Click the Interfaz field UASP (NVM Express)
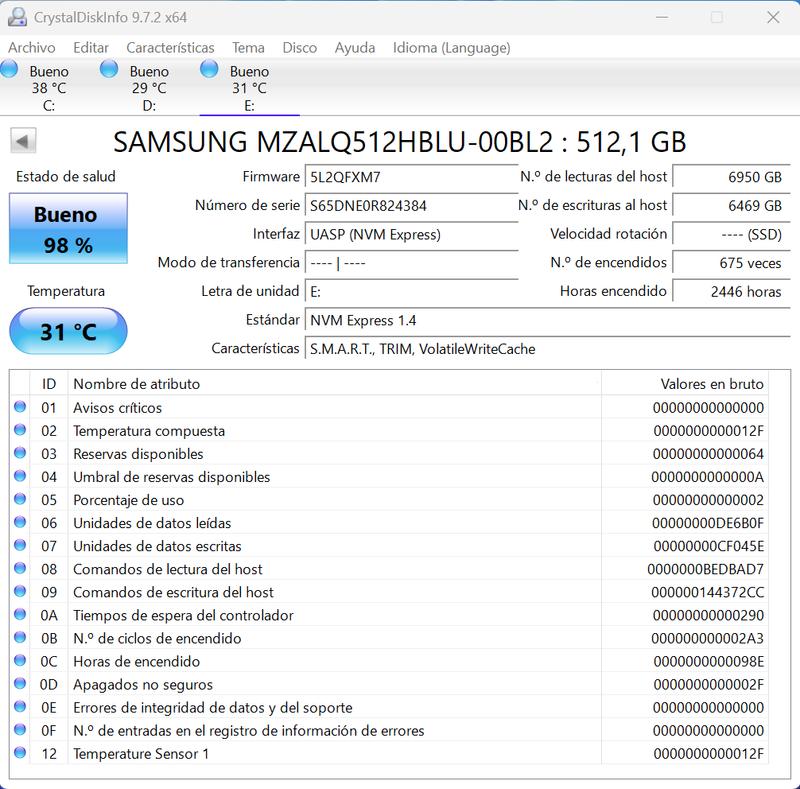Viewport: 800px width, 789px height. [411, 234]
